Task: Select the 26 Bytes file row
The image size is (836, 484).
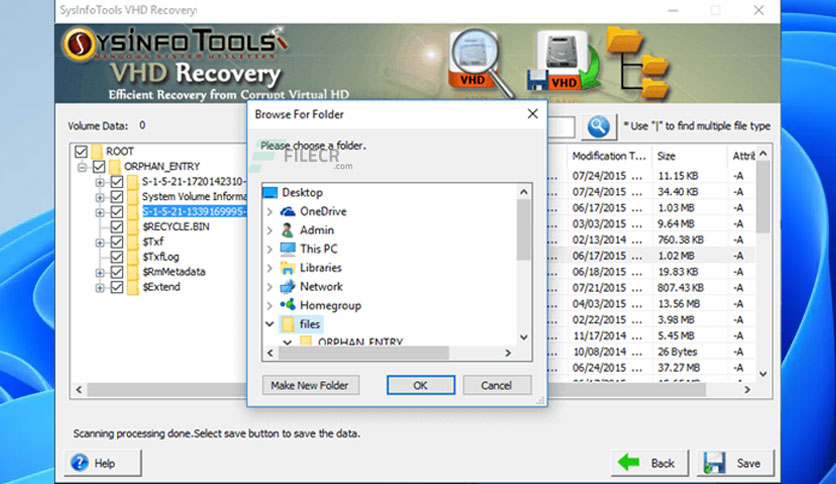Action: 653,352
